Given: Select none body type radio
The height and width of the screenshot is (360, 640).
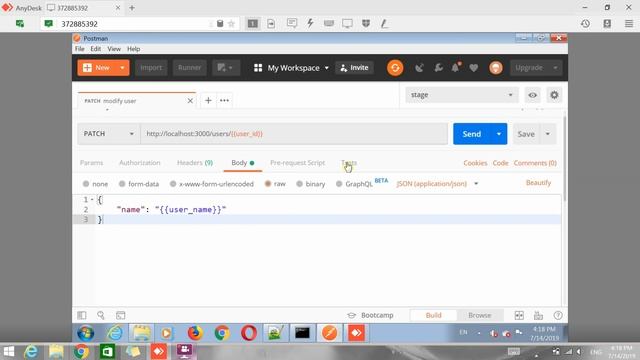Looking at the screenshot, I should click(x=86, y=184).
